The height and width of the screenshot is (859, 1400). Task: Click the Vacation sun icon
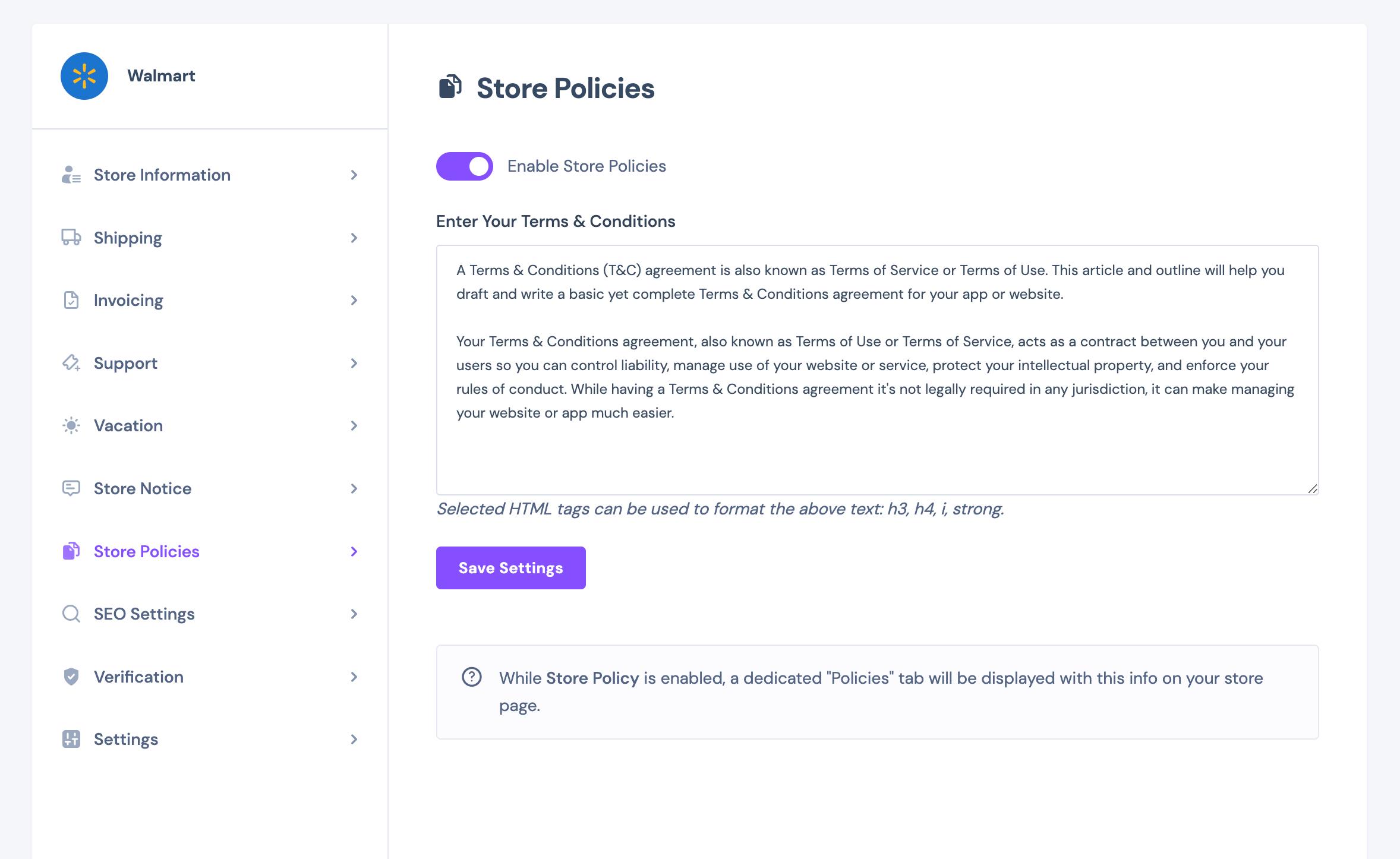click(x=71, y=425)
